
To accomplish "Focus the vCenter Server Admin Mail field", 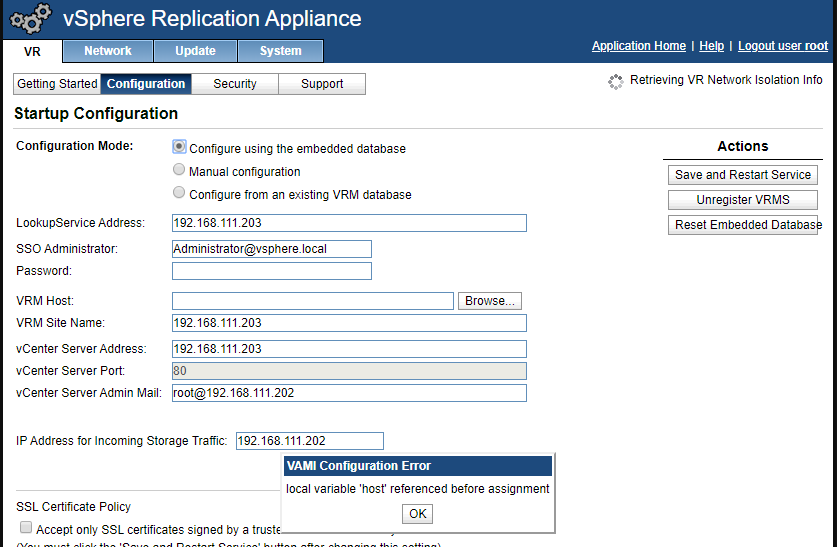I will point(349,393).
